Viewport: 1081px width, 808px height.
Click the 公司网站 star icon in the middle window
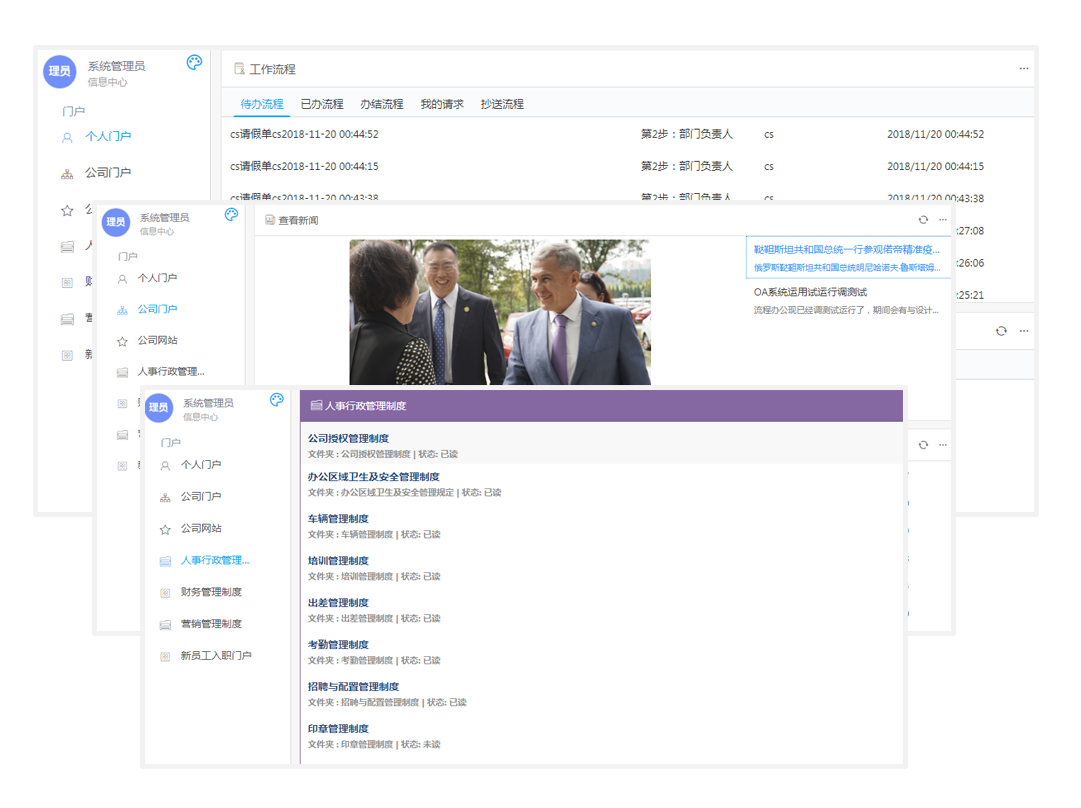pyautogui.click(x=122, y=341)
